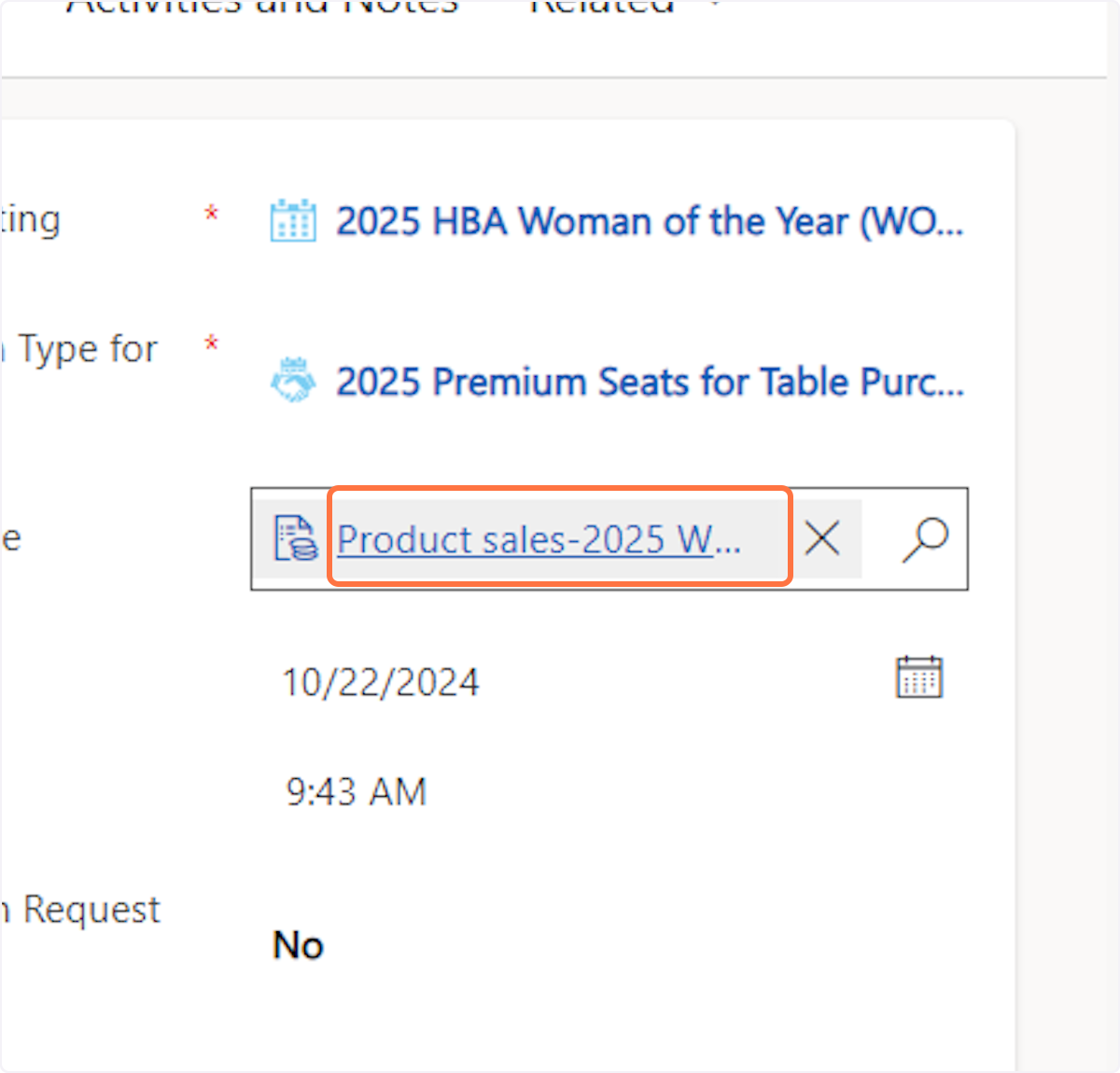This screenshot has height=1073, width=1120.
Task: Open the 2025 HBA Woman of the Year link
Action: click(650, 221)
